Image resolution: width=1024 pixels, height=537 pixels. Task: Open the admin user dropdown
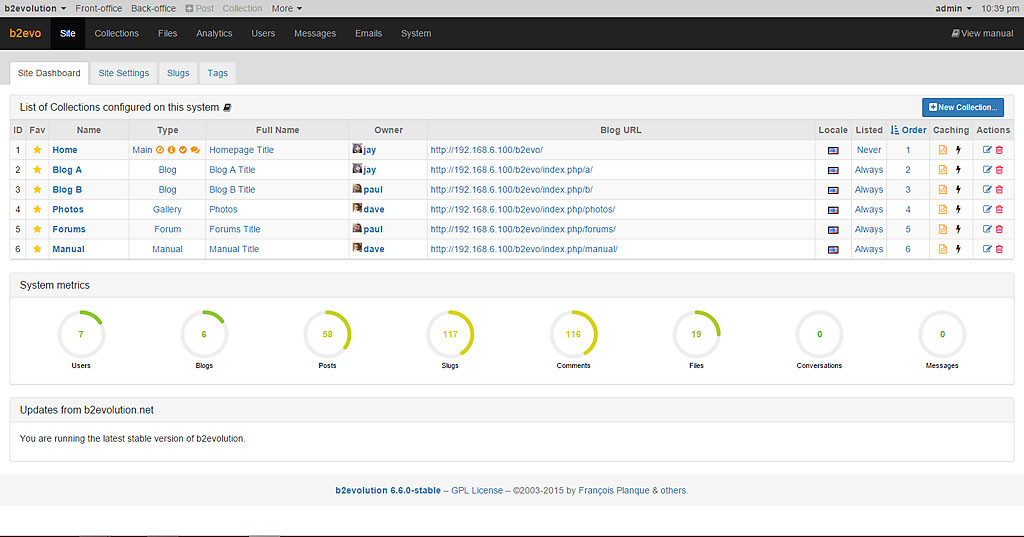[x=953, y=8]
